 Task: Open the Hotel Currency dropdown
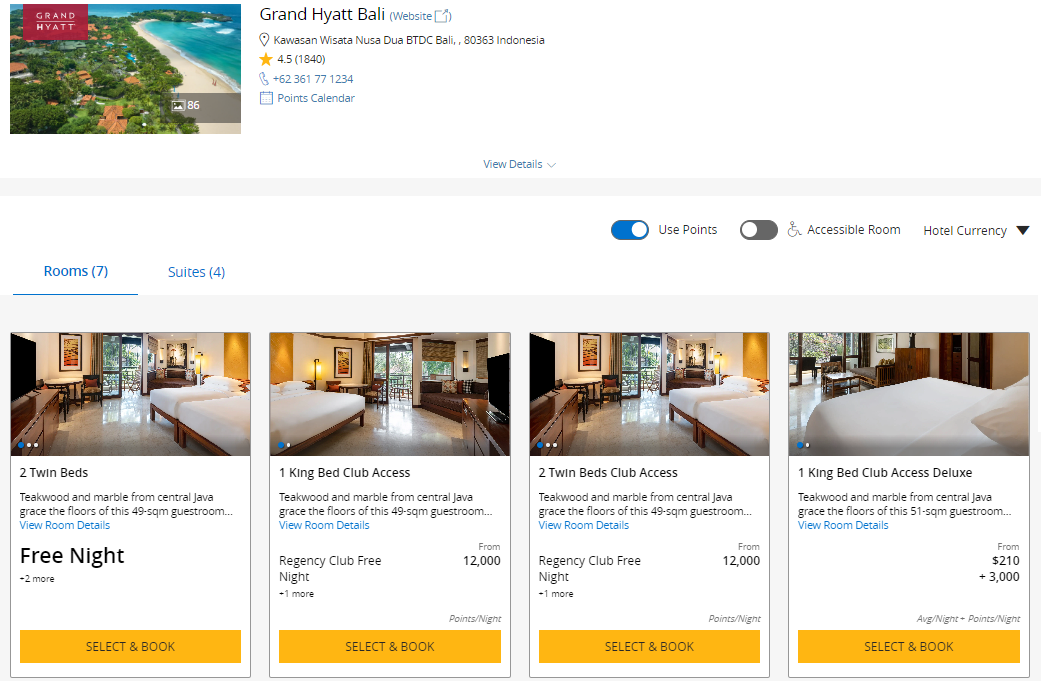(976, 230)
